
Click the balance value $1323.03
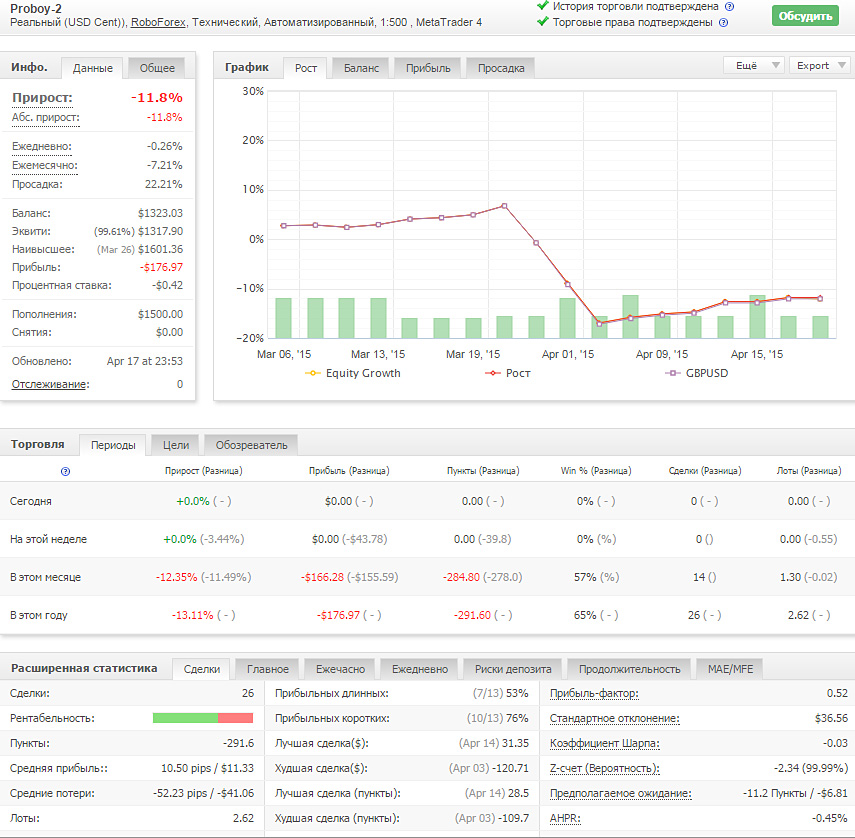(160, 213)
